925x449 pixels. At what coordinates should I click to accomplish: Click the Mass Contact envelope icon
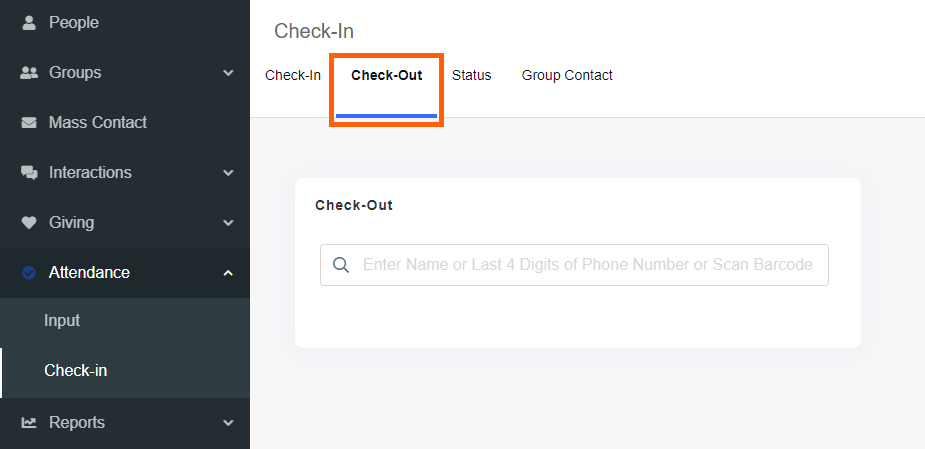[x=29, y=123]
